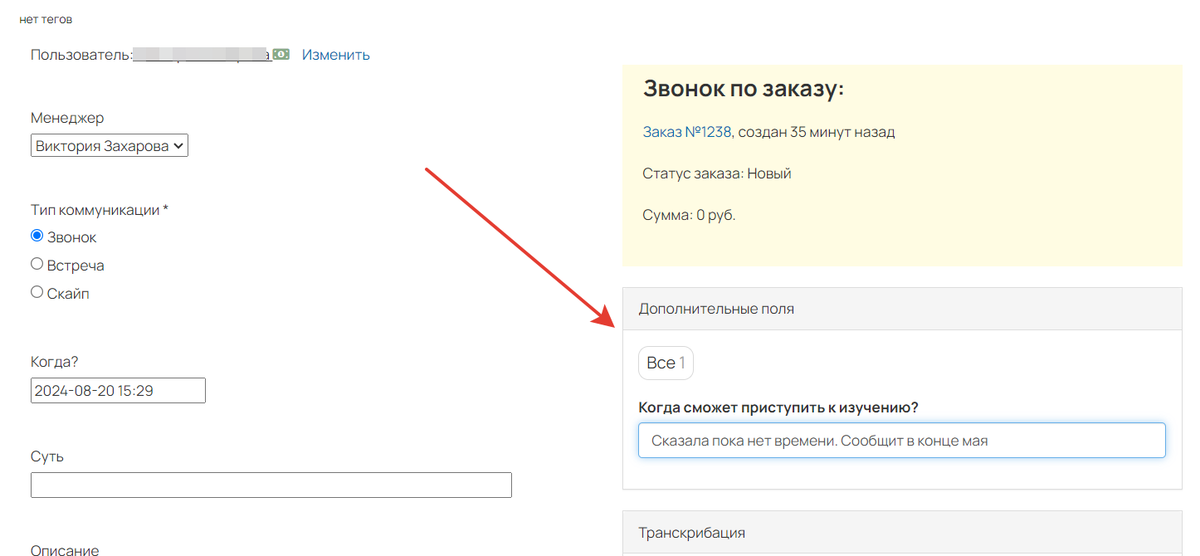Click the Дополнительные поля panel header
The width and height of the screenshot is (1200, 556).
[x=902, y=309]
